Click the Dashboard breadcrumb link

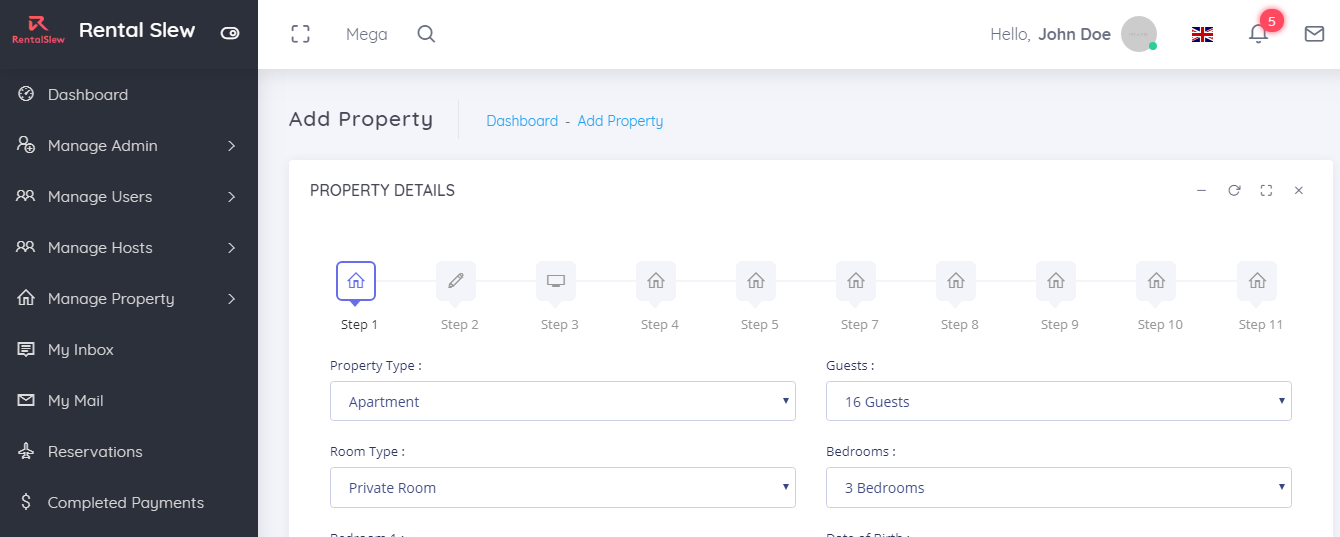click(522, 121)
